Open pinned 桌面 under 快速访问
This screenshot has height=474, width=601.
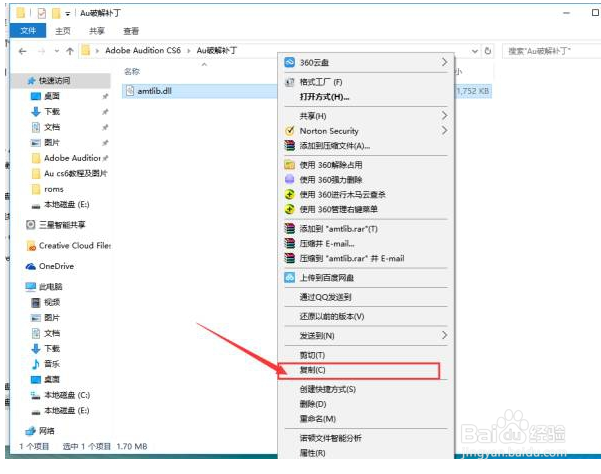pyautogui.click(x=52, y=96)
